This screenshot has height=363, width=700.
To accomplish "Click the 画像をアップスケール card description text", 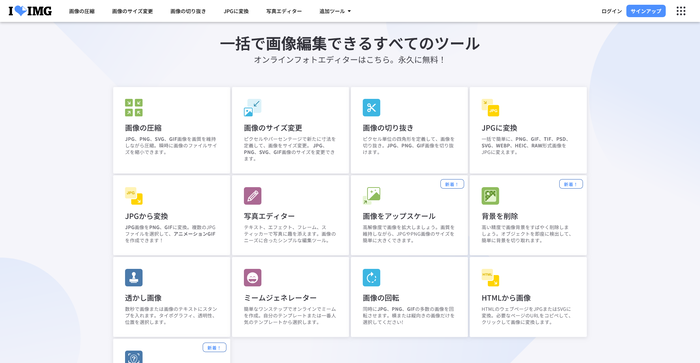I will (408, 234).
